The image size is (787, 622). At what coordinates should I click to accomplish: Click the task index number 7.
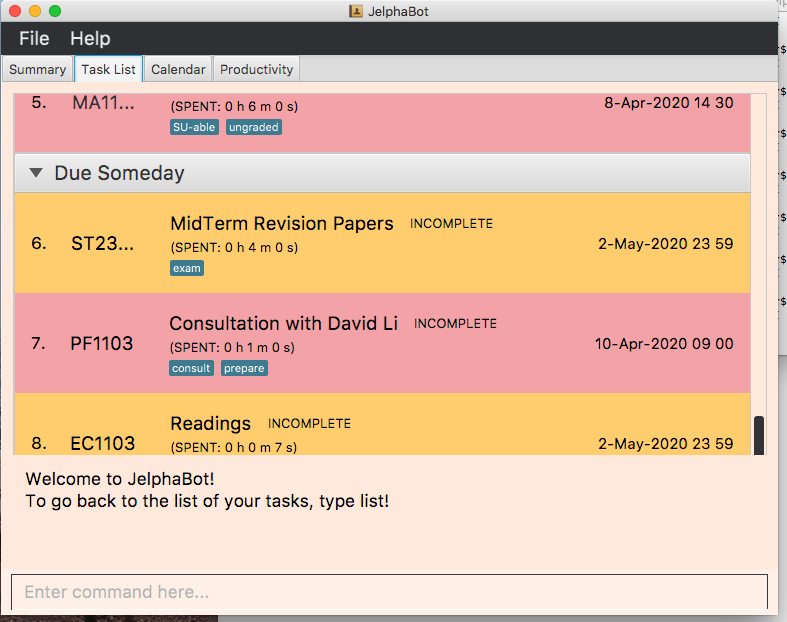click(x=38, y=343)
